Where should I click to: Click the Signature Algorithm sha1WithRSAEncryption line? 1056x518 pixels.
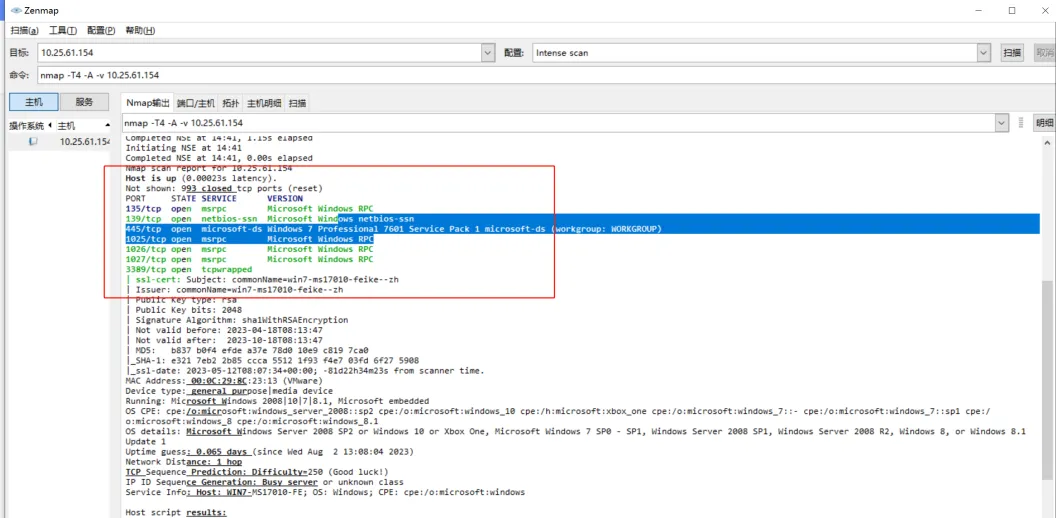click(x=236, y=320)
